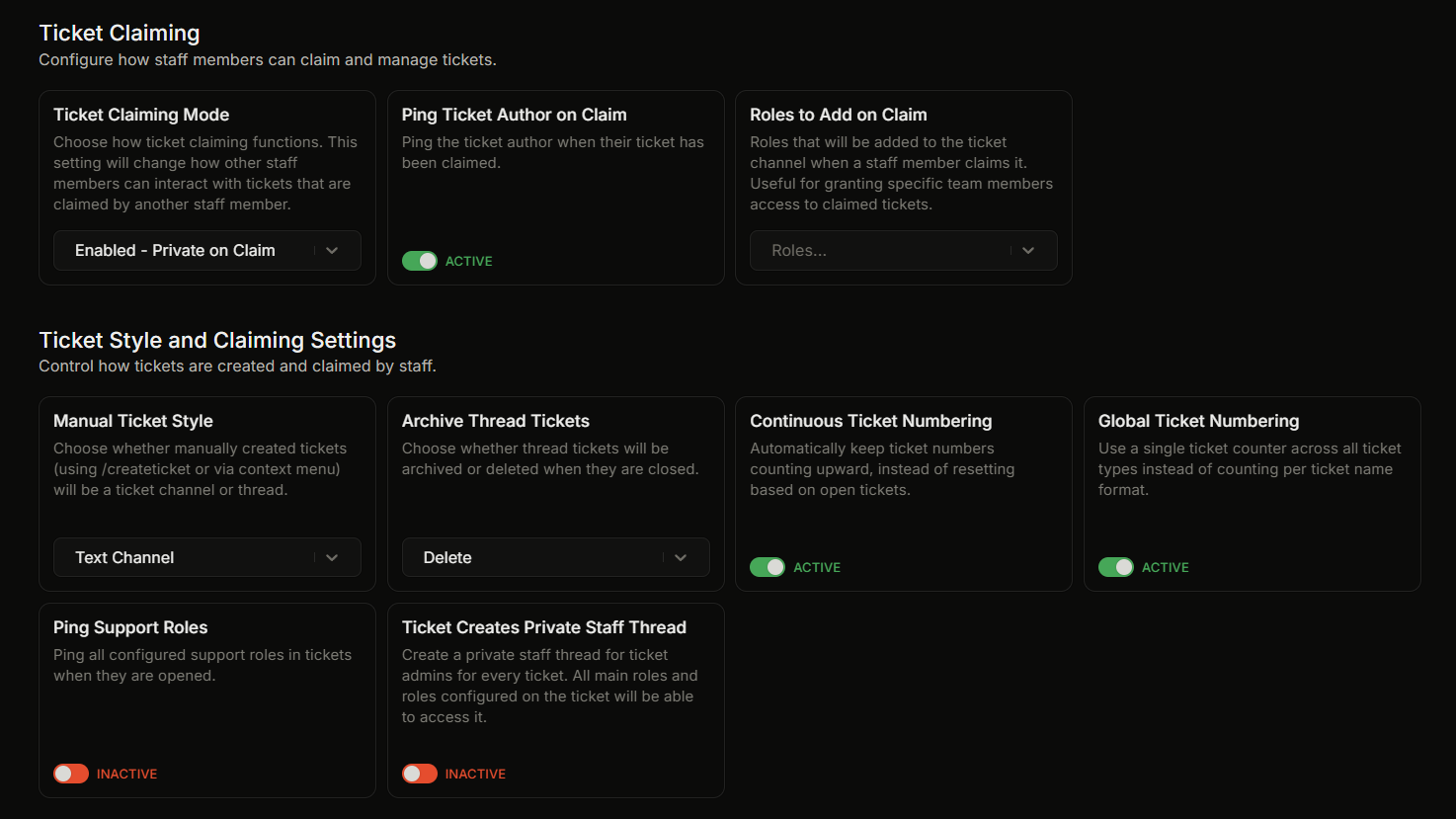Click Continuous Ticket Numbering title
Viewport: 1456px width, 819px height.
pyautogui.click(x=871, y=421)
